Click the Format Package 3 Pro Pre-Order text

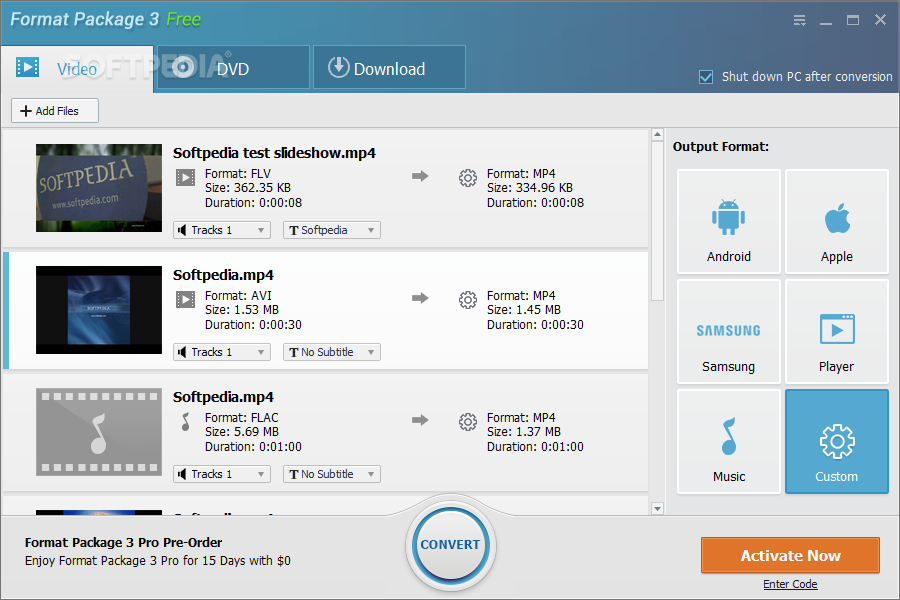123,543
